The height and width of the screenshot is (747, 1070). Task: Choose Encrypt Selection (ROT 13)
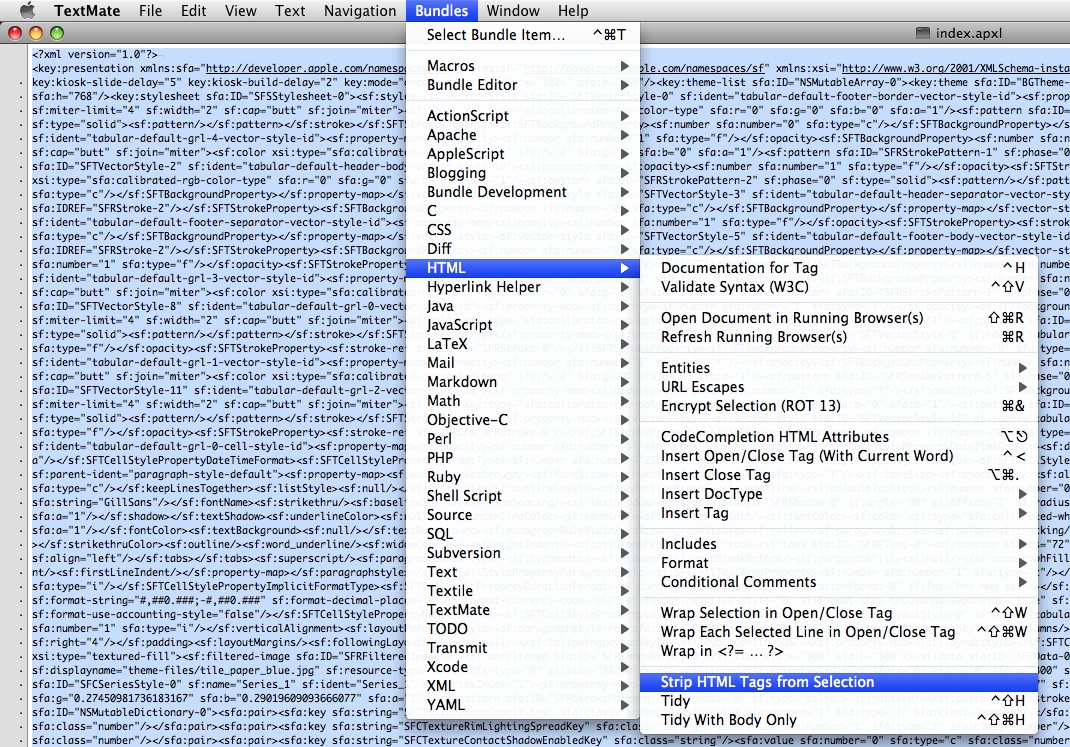click(x=839, y=406)
